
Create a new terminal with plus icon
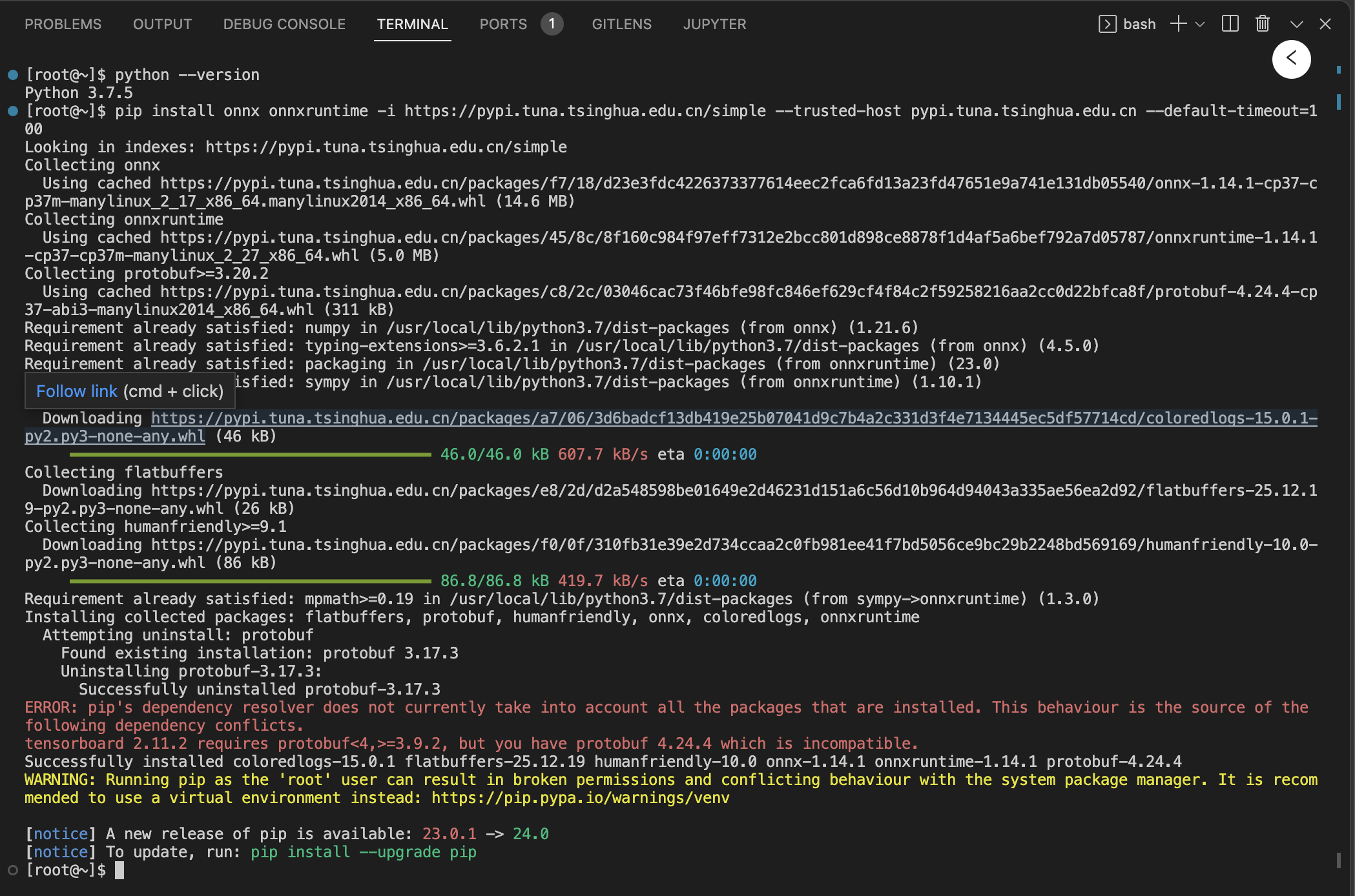1178,25
